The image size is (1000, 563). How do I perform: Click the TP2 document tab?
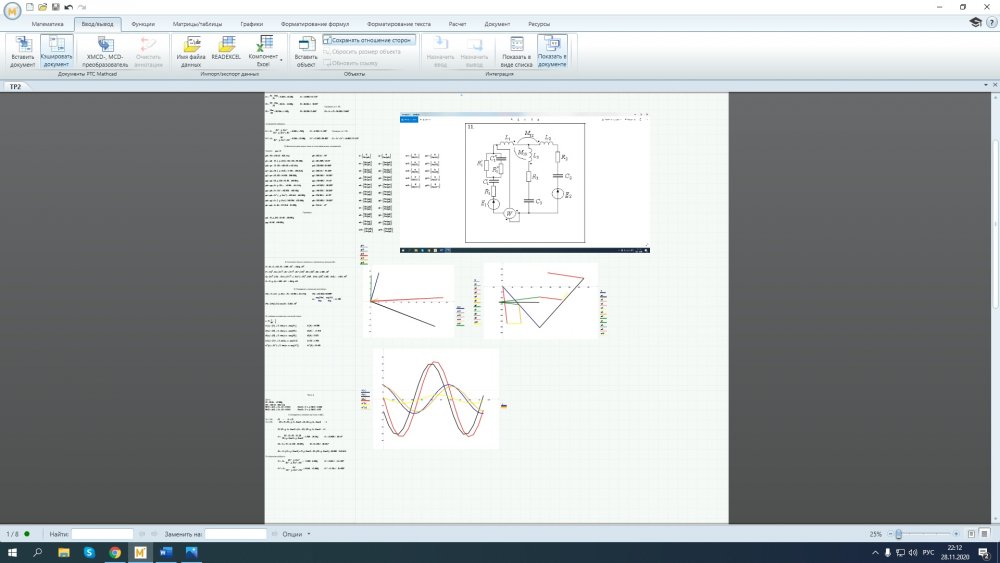click(15, 87)
